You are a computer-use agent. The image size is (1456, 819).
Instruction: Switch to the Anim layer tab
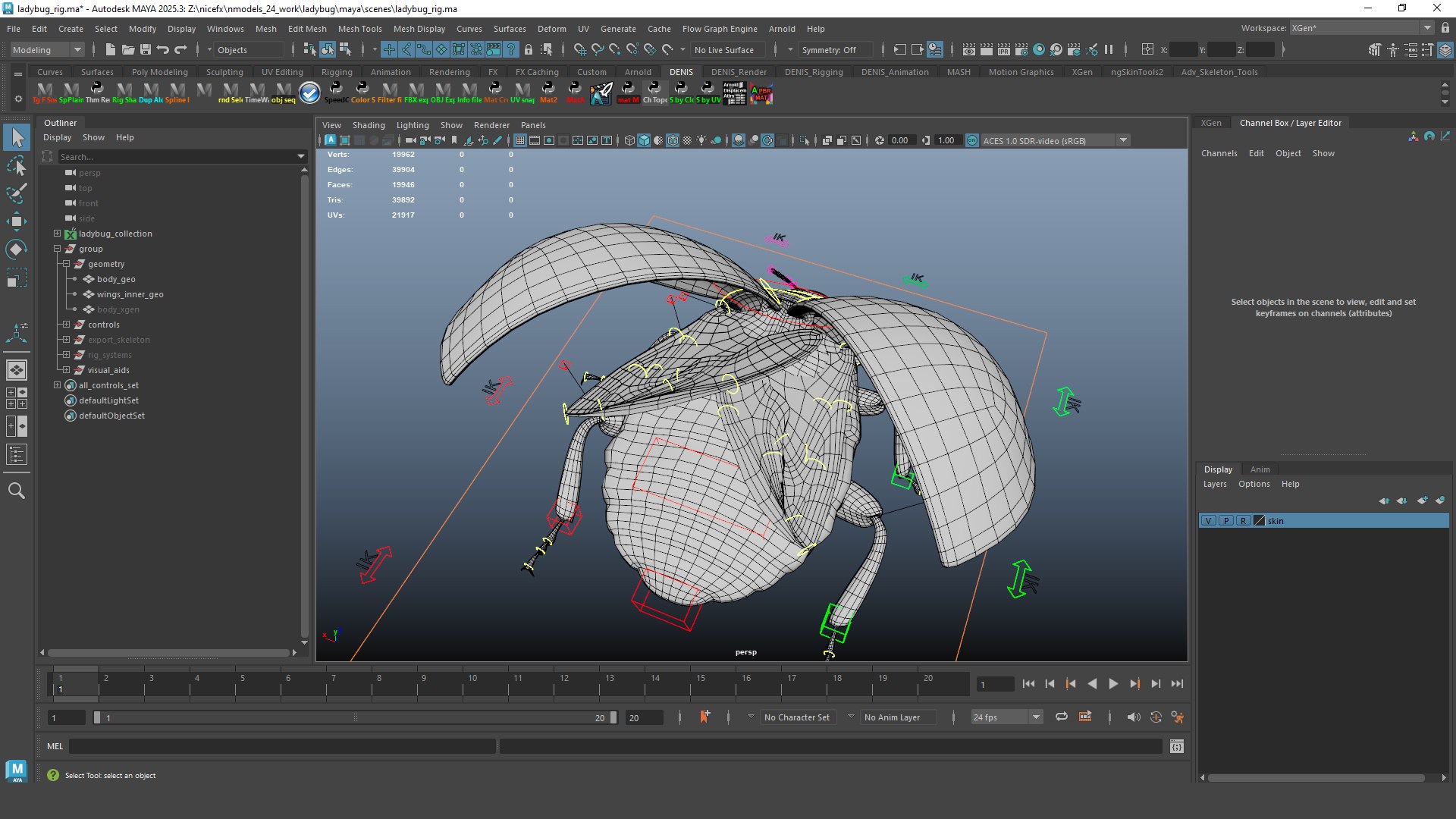tap(1260, 469)
